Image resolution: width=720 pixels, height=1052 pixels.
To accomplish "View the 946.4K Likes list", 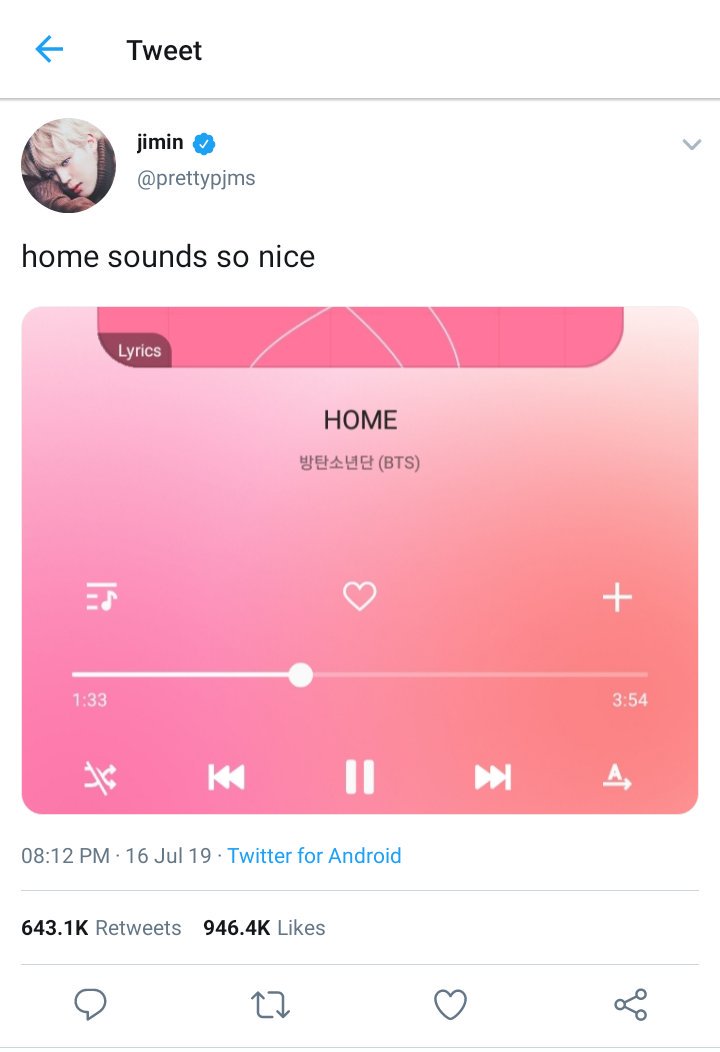I will point(264,928).
